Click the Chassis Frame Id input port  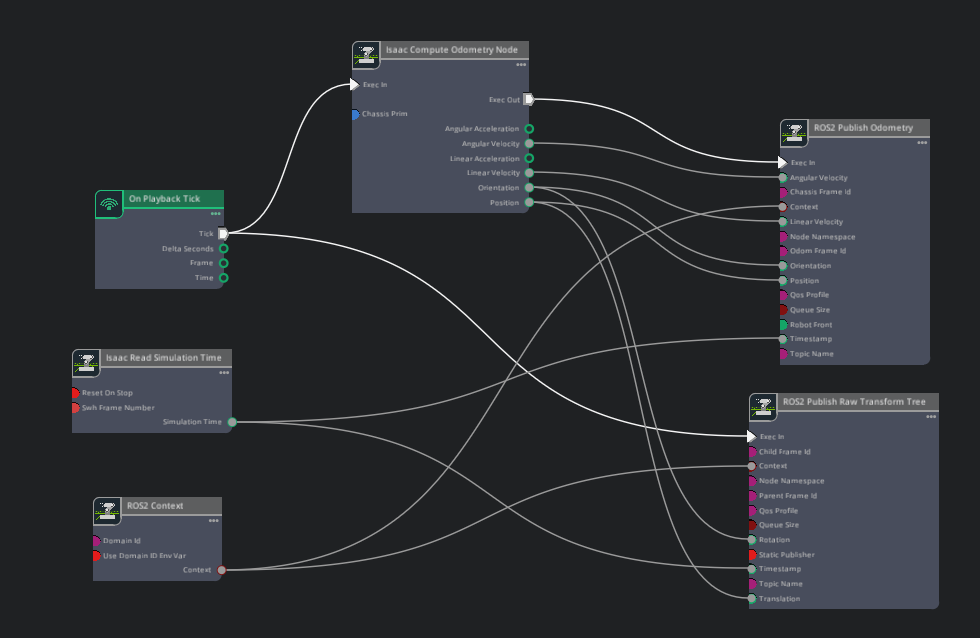(784, 192)
